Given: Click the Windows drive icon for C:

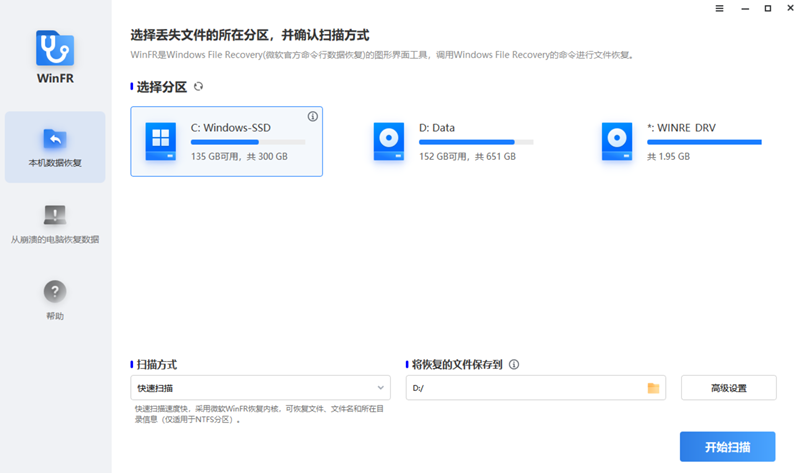Looking at the screenshot, I should (x=161, y=141).
